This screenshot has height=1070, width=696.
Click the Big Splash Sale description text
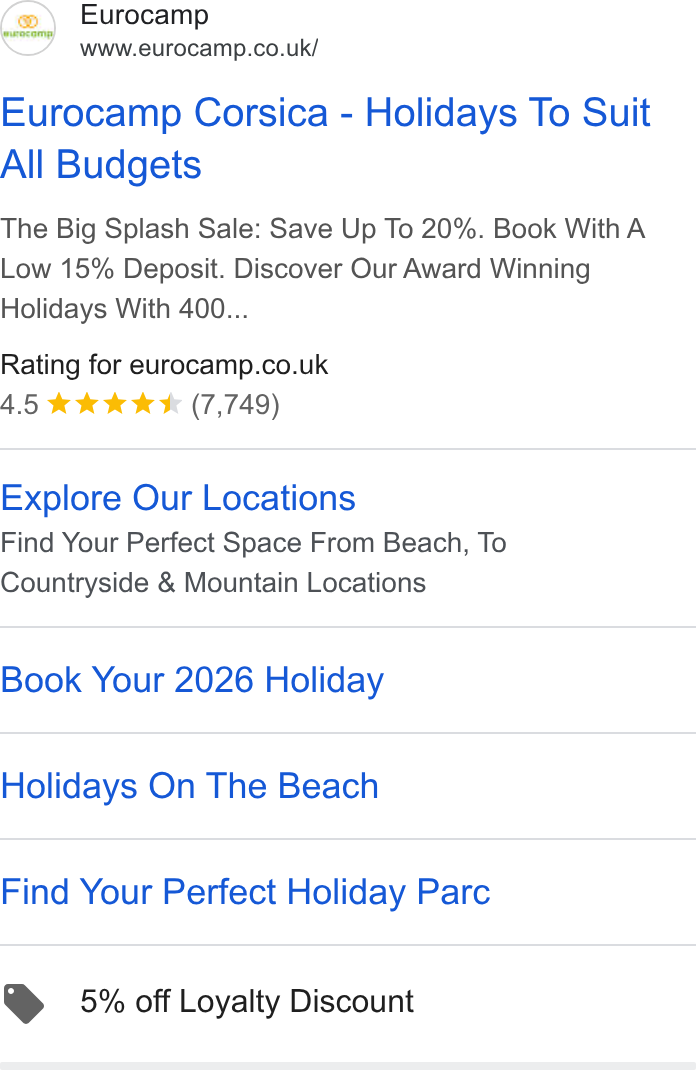323,268
